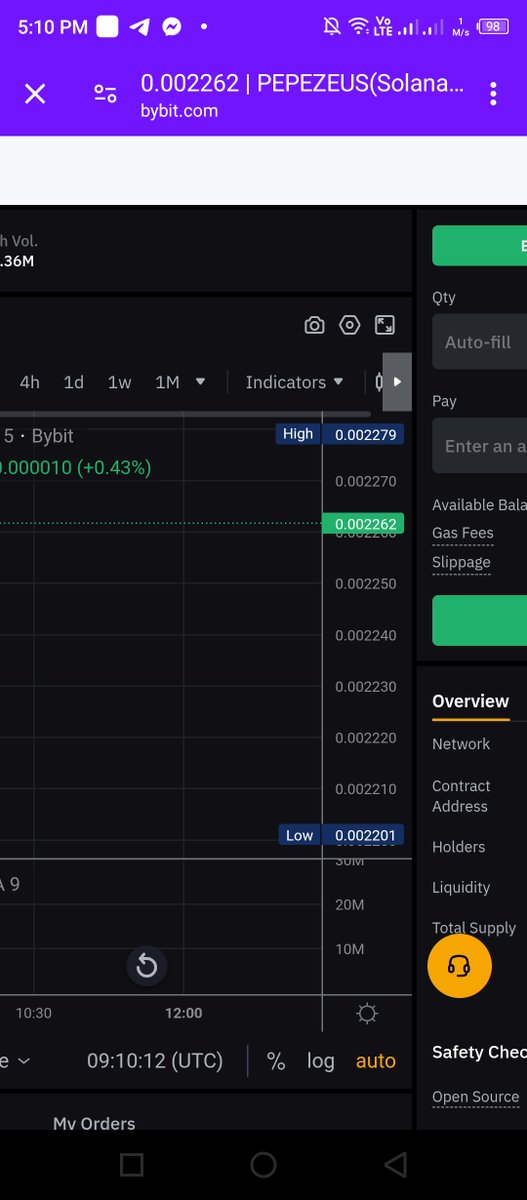Select the 1M timeframe
527x1200 pixels.
pyautogui.click(x=167, y=382)
